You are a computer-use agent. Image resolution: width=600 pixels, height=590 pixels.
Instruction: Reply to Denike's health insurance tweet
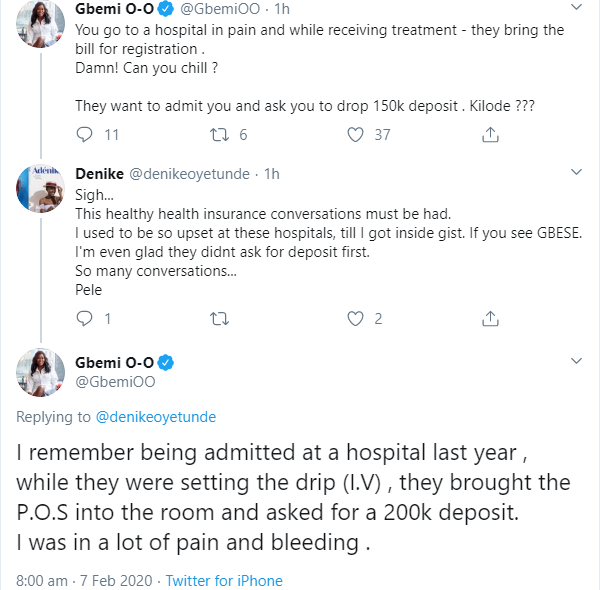pyautogui.click(x=86, y=319)
